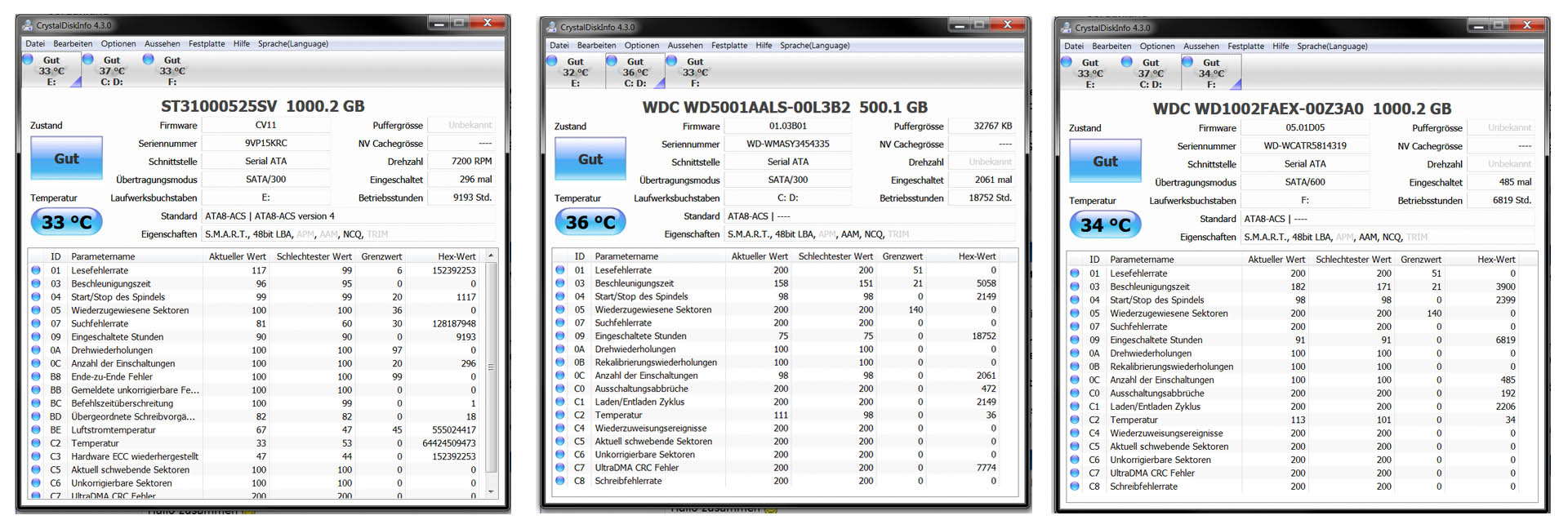This screenshot has height=529, width=1568.
Task: Click status dot for Lesefehlerrate in left window
Action: coord(36,270)
